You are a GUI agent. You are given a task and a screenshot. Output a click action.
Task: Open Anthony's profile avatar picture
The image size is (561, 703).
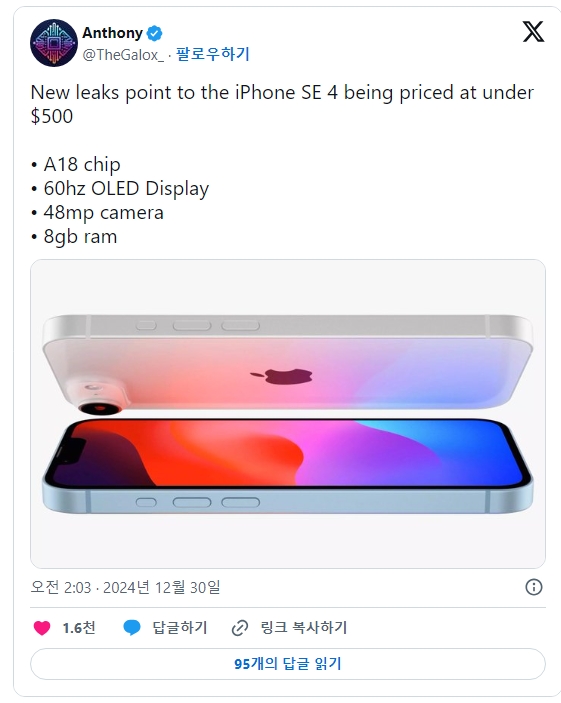coord(54,43)
